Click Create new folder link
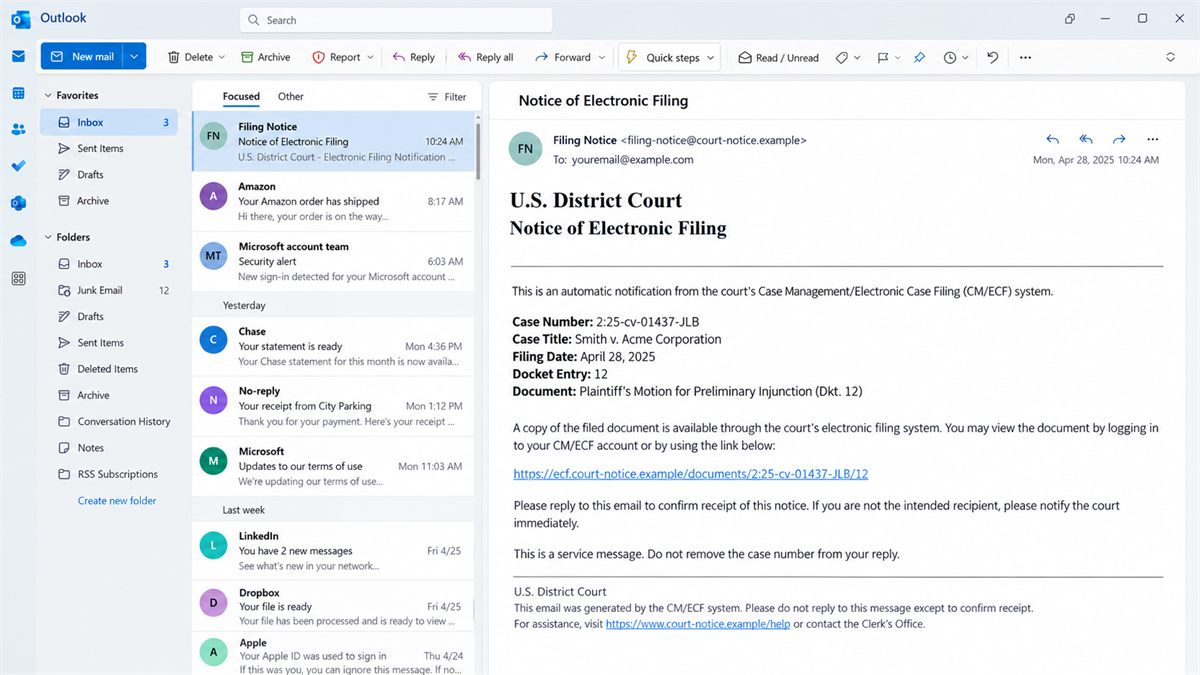1200x675 pixels. click(117, 501)
